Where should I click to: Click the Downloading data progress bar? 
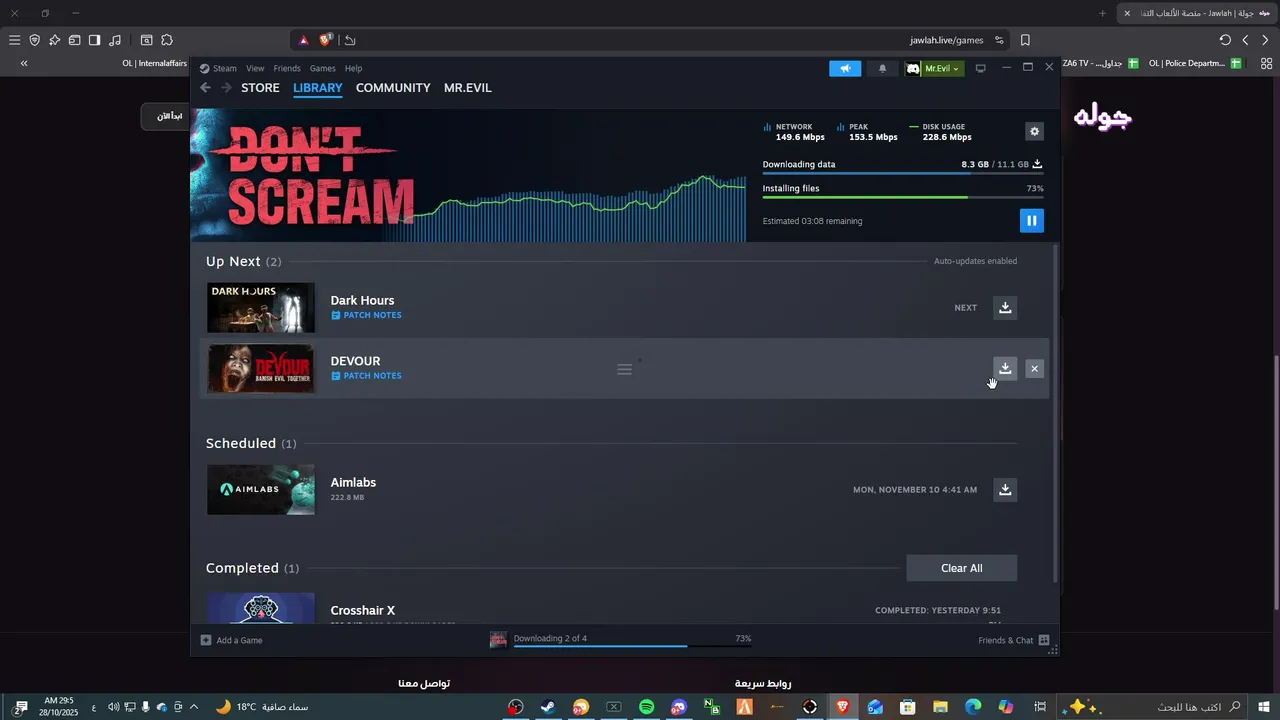pos(903,173)
